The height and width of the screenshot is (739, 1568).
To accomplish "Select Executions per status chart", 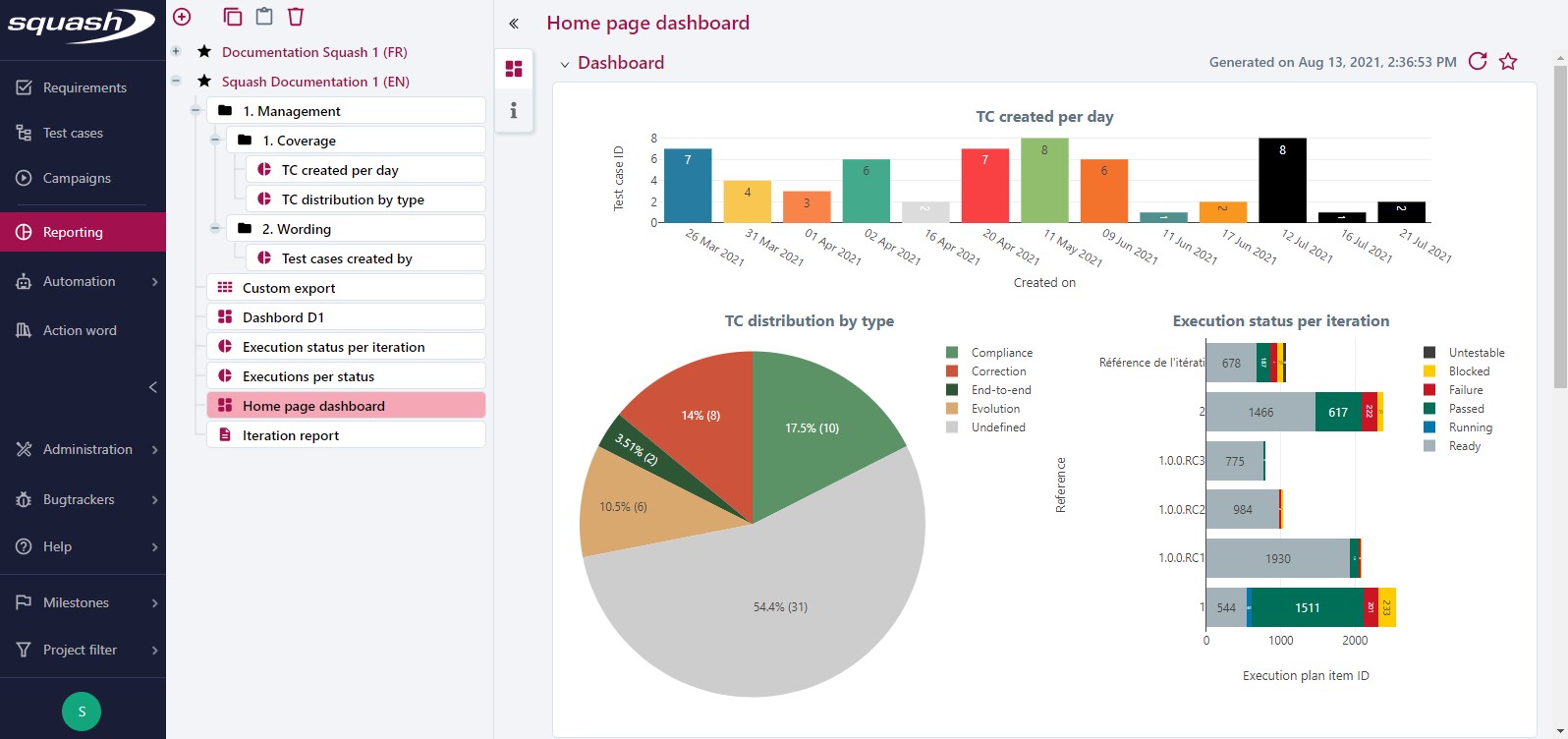I will click(x=308, y=376).
